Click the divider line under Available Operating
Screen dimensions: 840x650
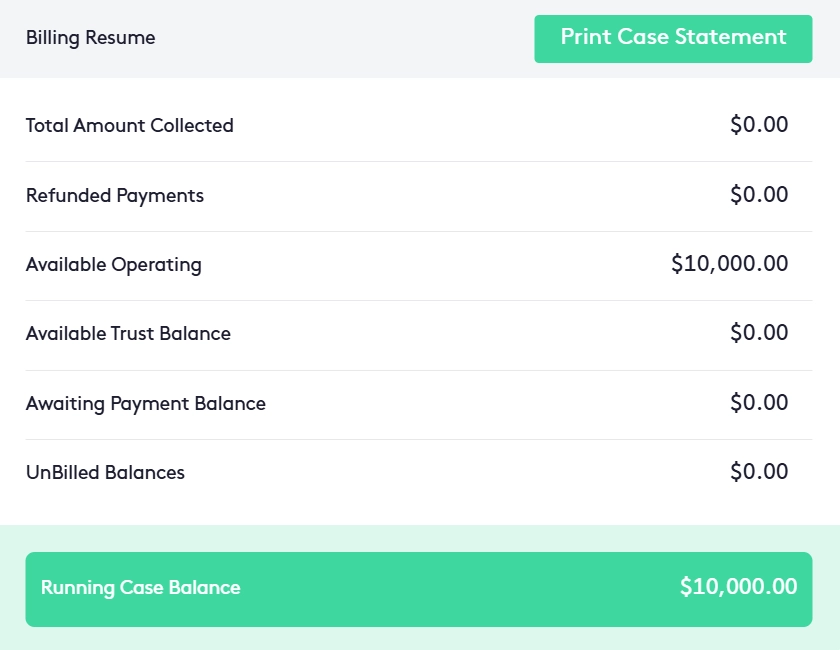[418, 300]
